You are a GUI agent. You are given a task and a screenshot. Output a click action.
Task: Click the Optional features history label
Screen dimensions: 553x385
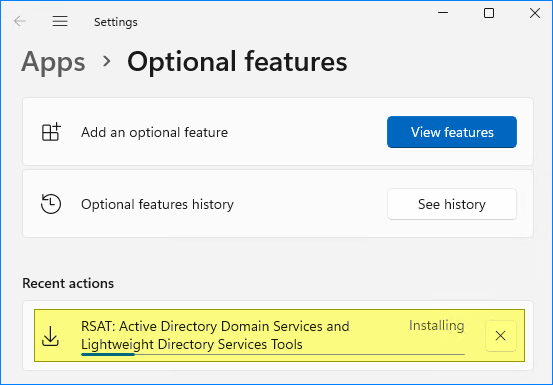[157, 204]
